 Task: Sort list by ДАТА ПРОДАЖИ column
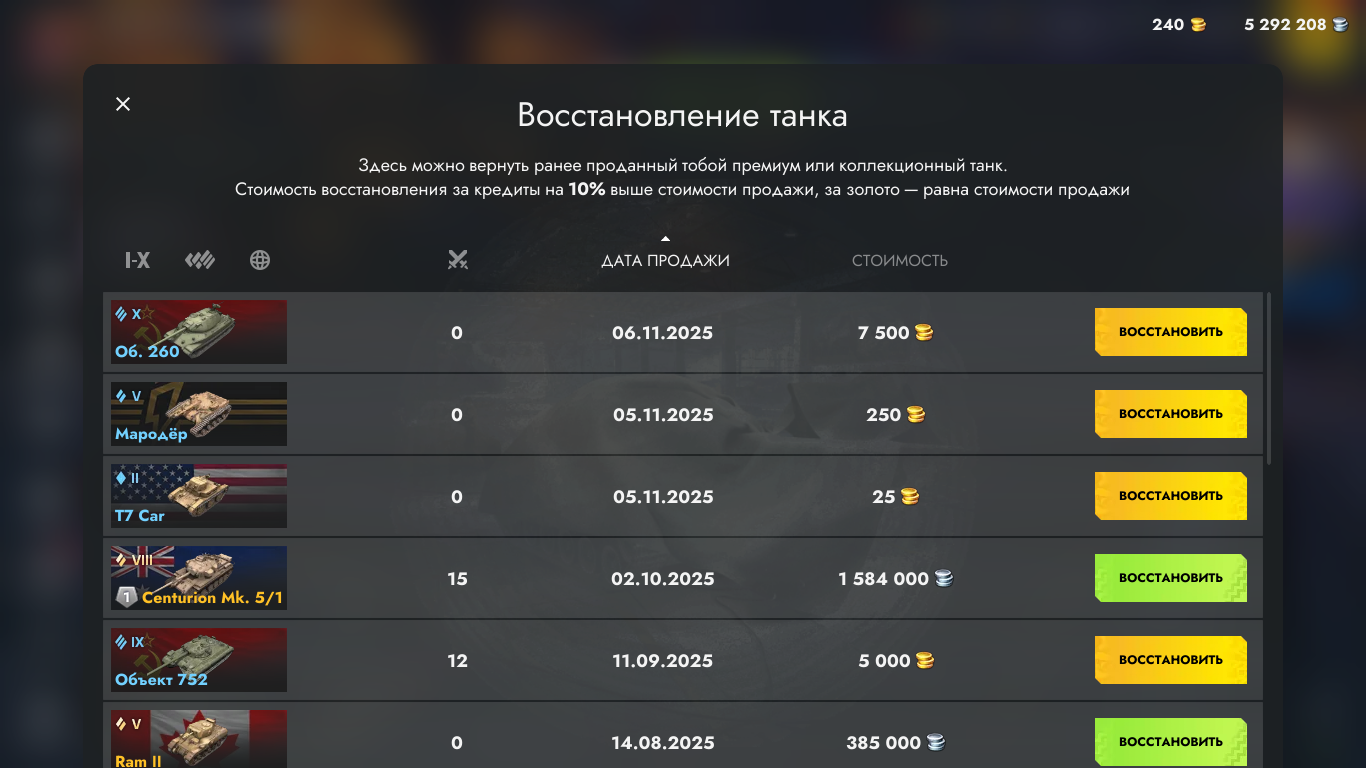[665, 261]
